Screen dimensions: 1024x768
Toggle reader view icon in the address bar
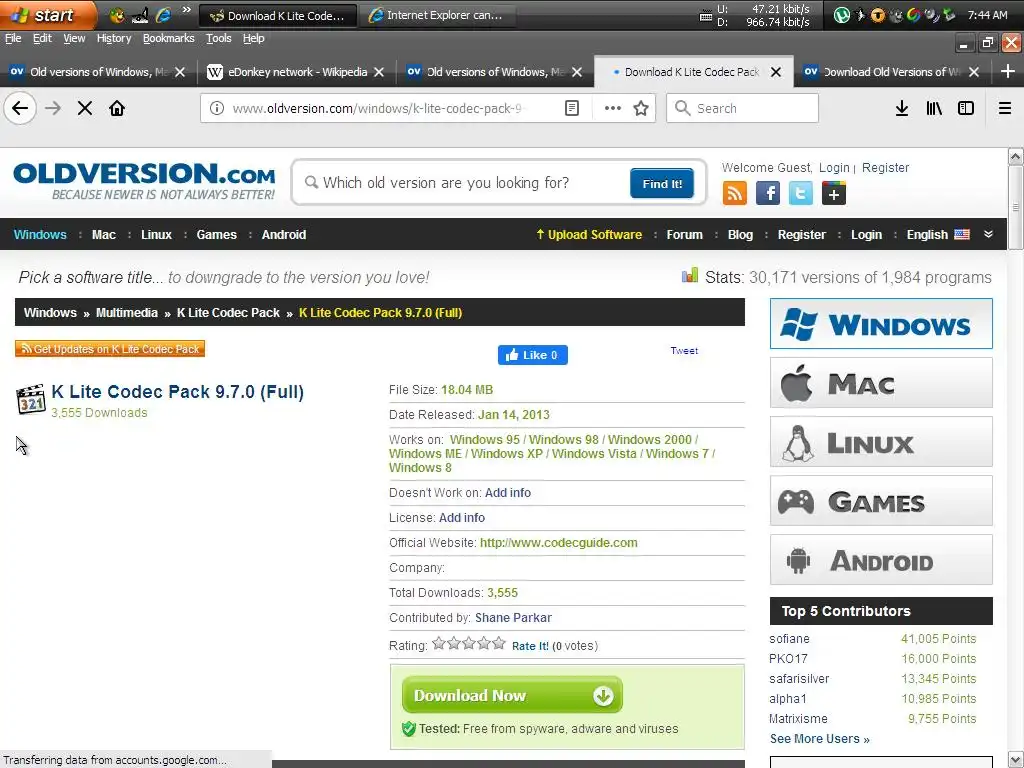[572, 108]
